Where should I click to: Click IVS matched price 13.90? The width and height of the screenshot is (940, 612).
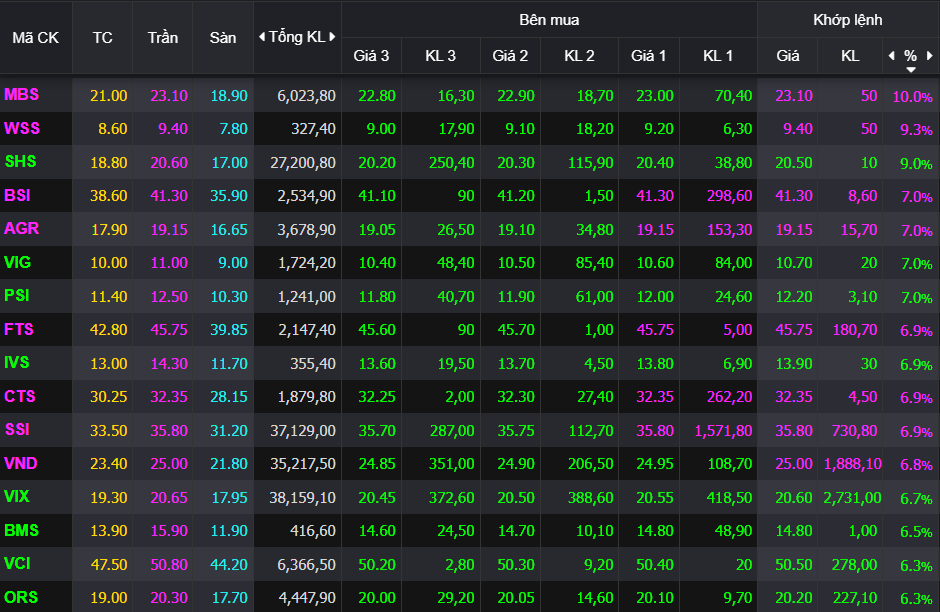794,364
